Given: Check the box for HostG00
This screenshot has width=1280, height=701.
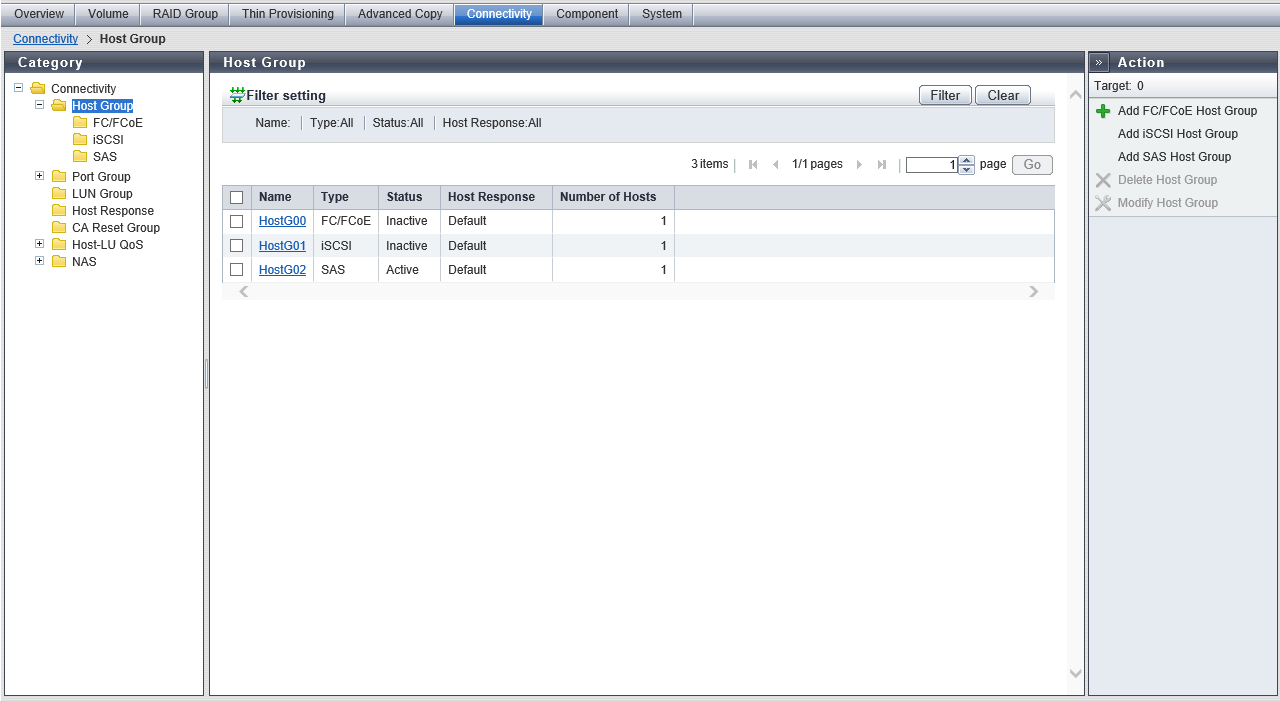Looking at the screenshot, I should point(237,221).
